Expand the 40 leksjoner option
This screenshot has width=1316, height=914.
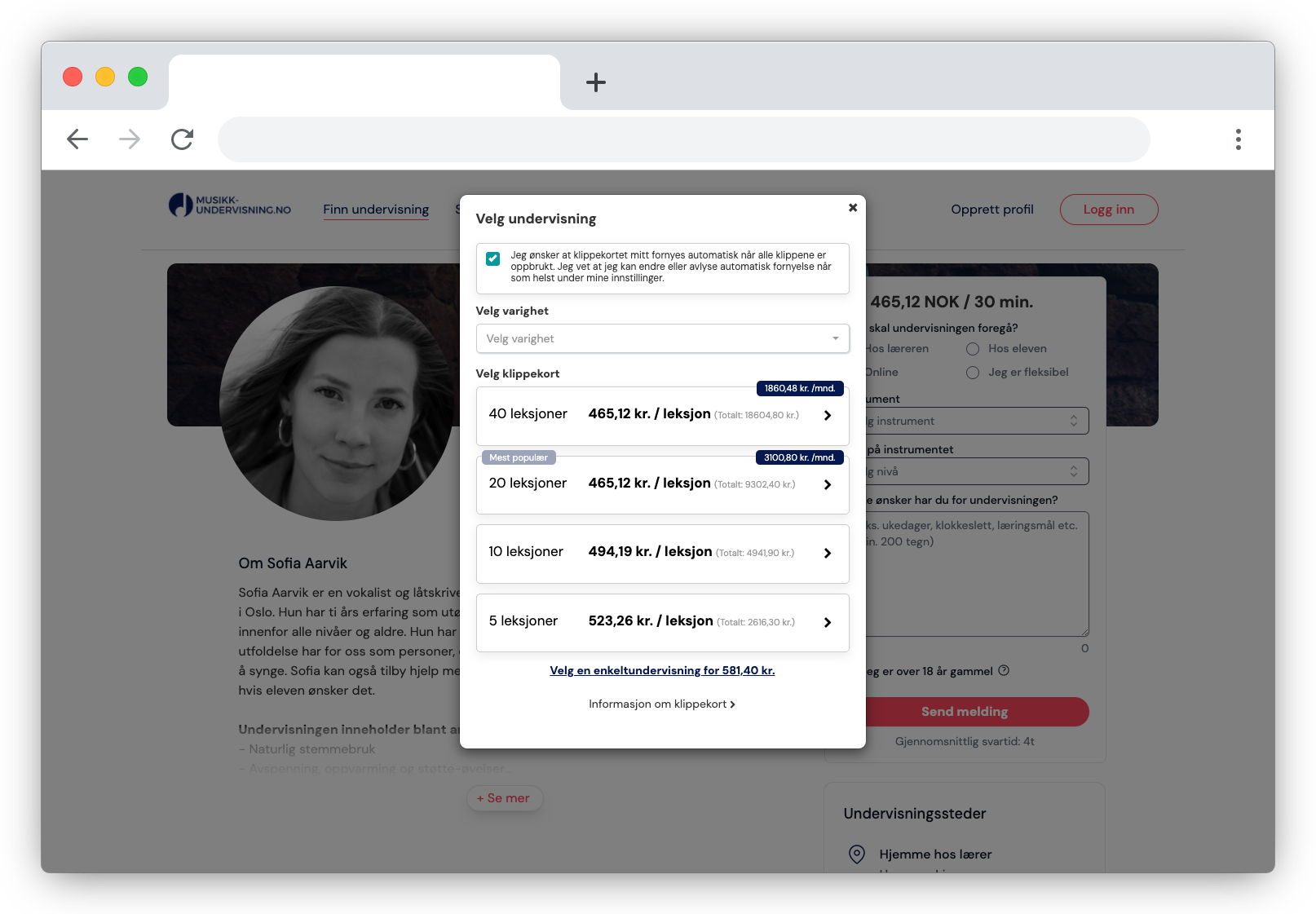click(x=827, y=415)
